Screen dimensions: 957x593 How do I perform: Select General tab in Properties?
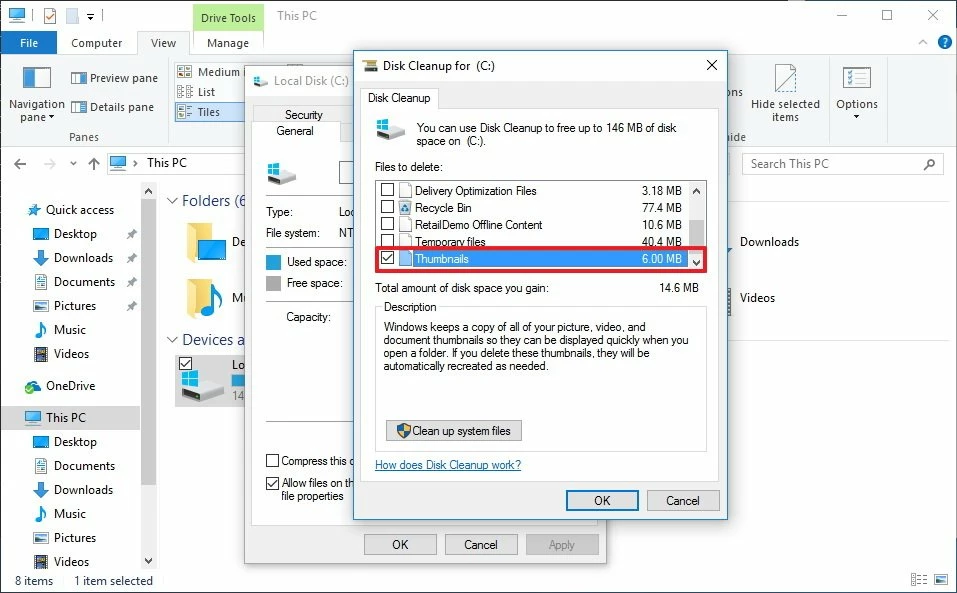click(x=295, y=131)
